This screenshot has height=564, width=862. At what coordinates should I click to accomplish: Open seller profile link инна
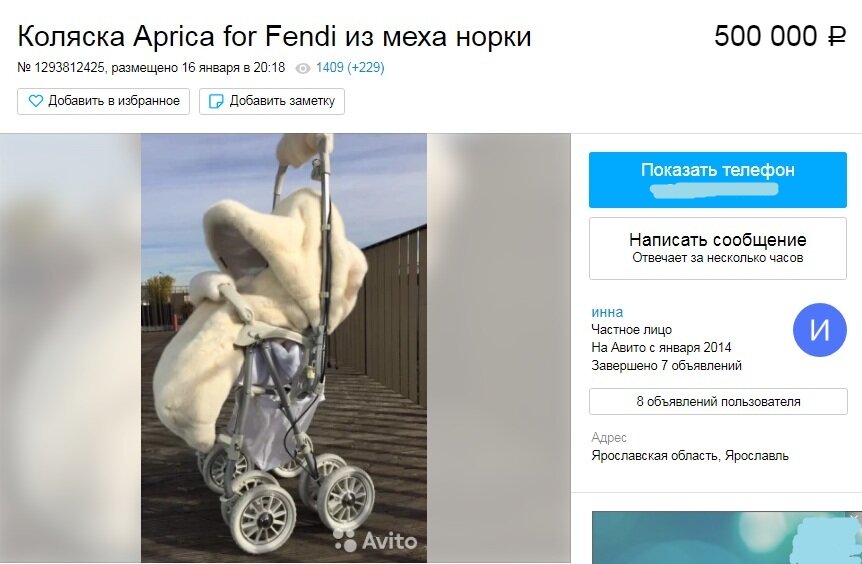607,312
